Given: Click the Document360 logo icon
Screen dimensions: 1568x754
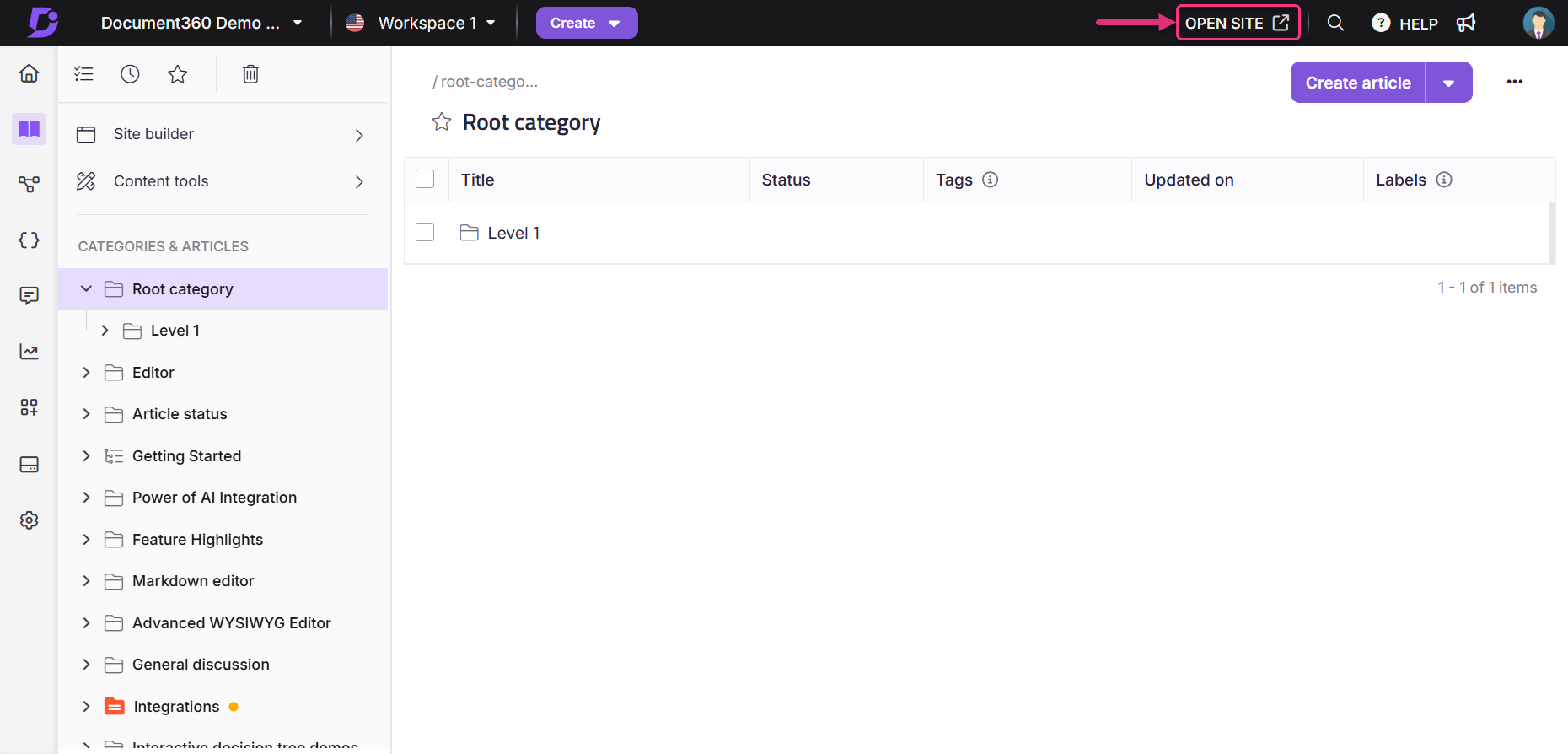Looking at the screenshot, I should click(42, 22).
